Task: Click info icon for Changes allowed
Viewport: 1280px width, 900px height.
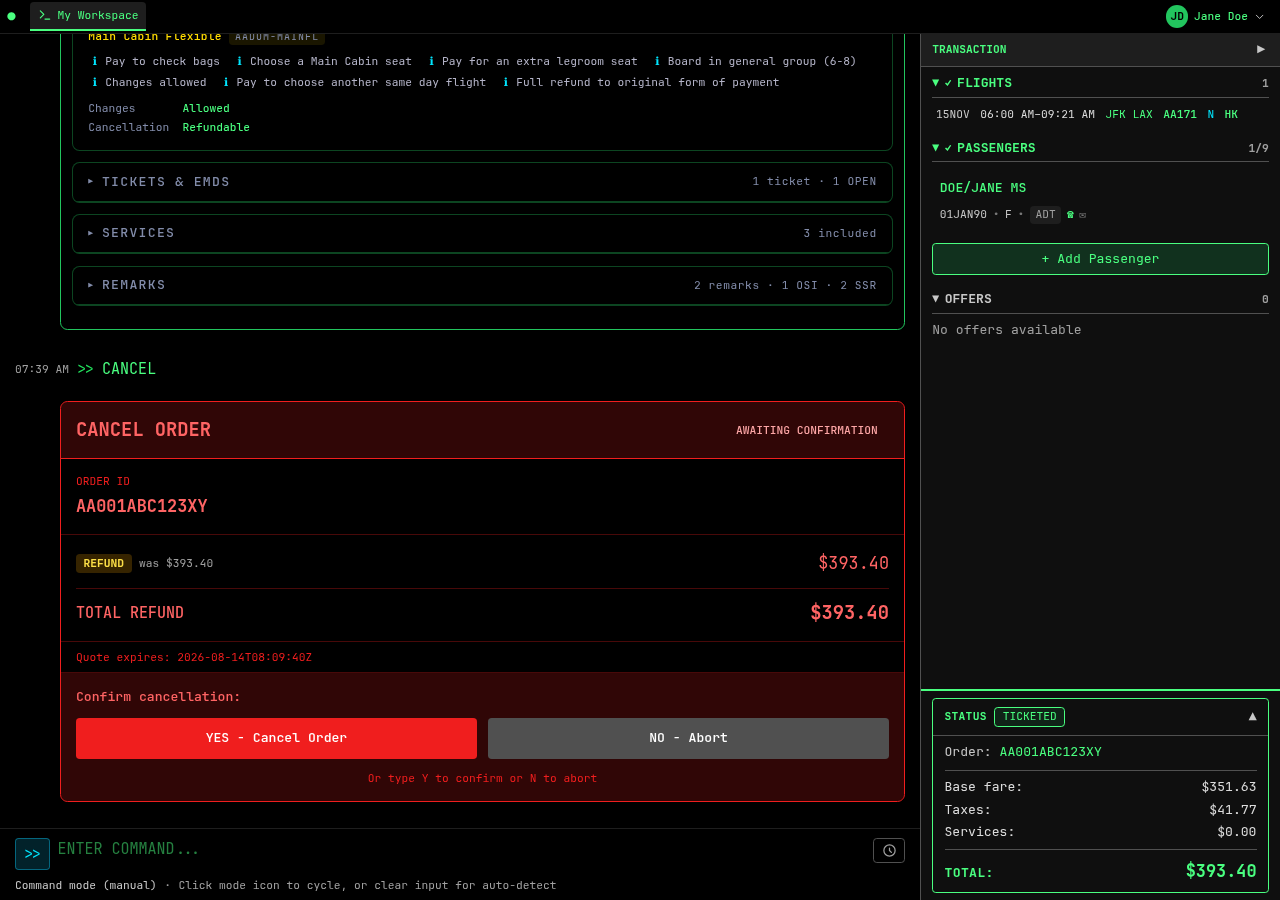Action: pyautogui.click(x=95, y=82)
